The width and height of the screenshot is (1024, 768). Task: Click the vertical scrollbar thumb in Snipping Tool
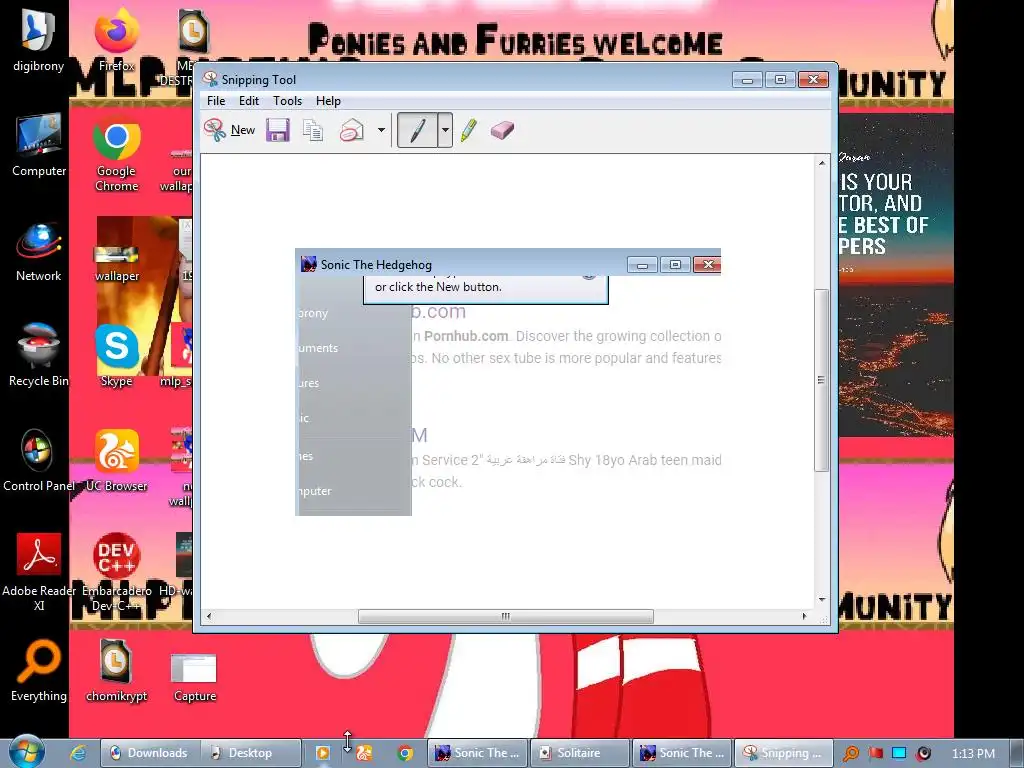click(822, 380)
